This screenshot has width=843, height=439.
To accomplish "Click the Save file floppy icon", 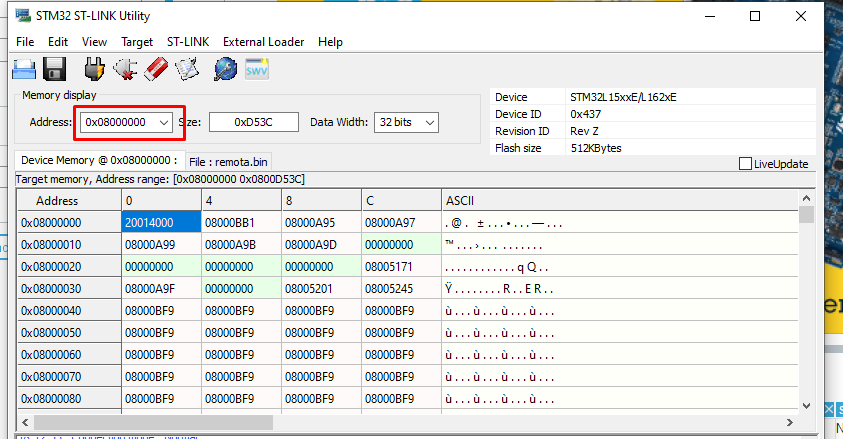I will pos(54,69).
